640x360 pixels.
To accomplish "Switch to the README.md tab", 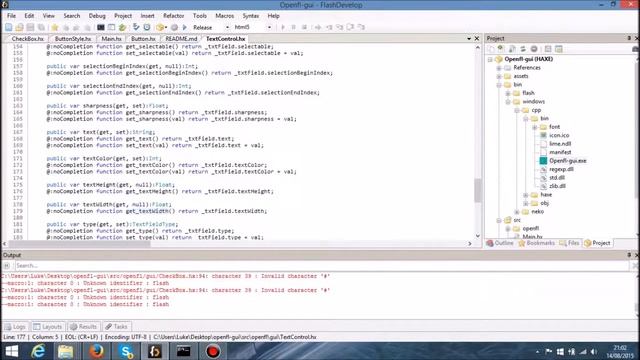I will [x=181, y=39].
